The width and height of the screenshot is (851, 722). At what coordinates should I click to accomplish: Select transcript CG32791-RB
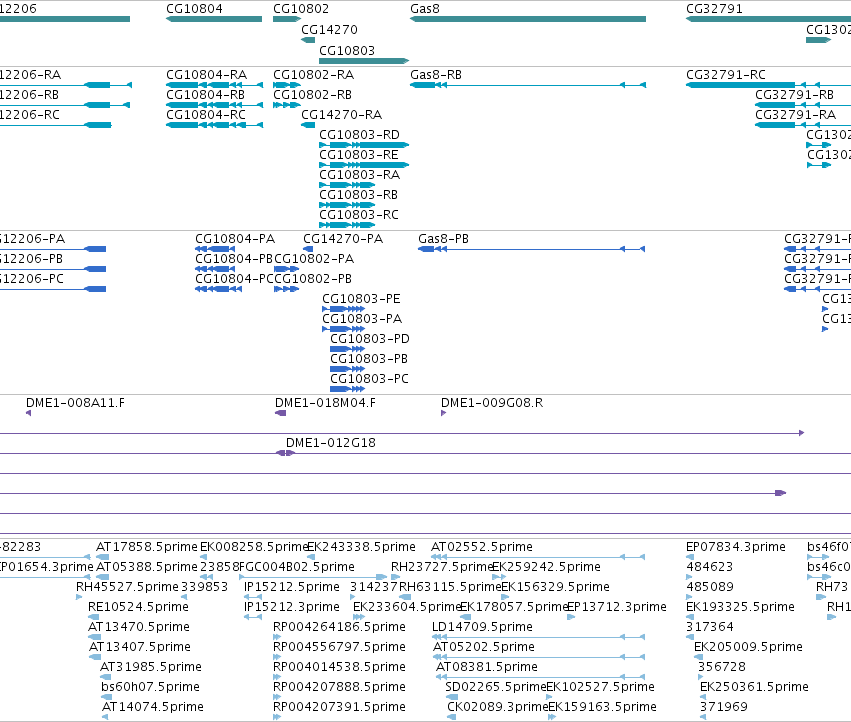[x=803, y=105]
